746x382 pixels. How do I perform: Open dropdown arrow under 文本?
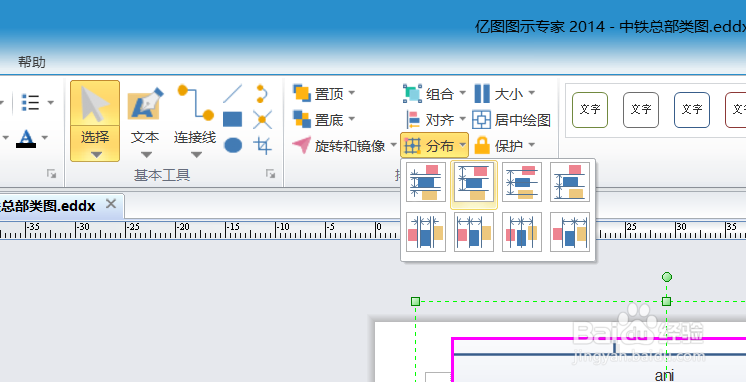[147, 155]
